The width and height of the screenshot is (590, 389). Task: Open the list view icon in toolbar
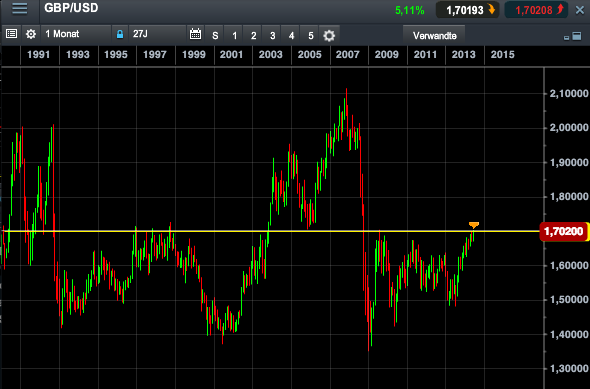[12, 34]
